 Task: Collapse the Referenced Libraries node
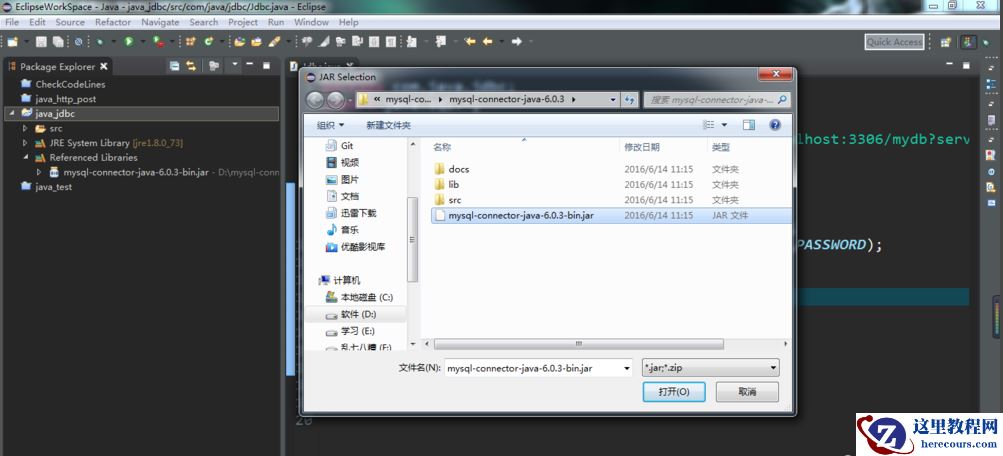point(25,157)
